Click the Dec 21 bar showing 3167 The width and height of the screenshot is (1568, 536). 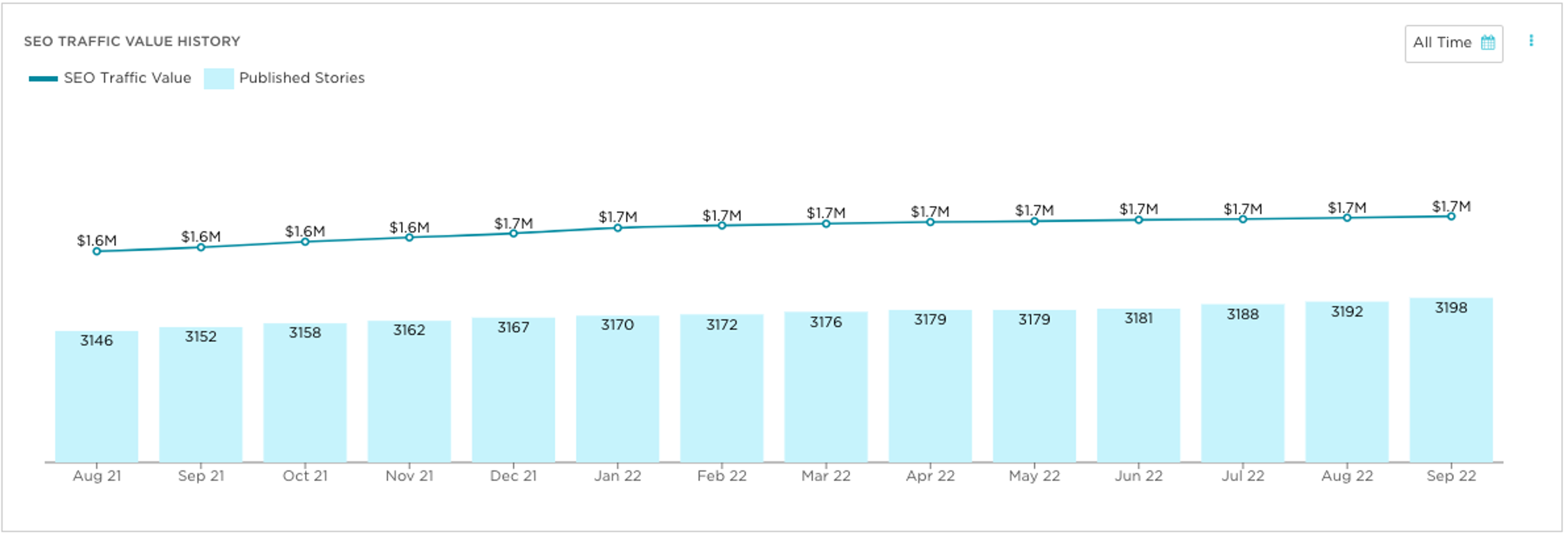click(513, 390)
